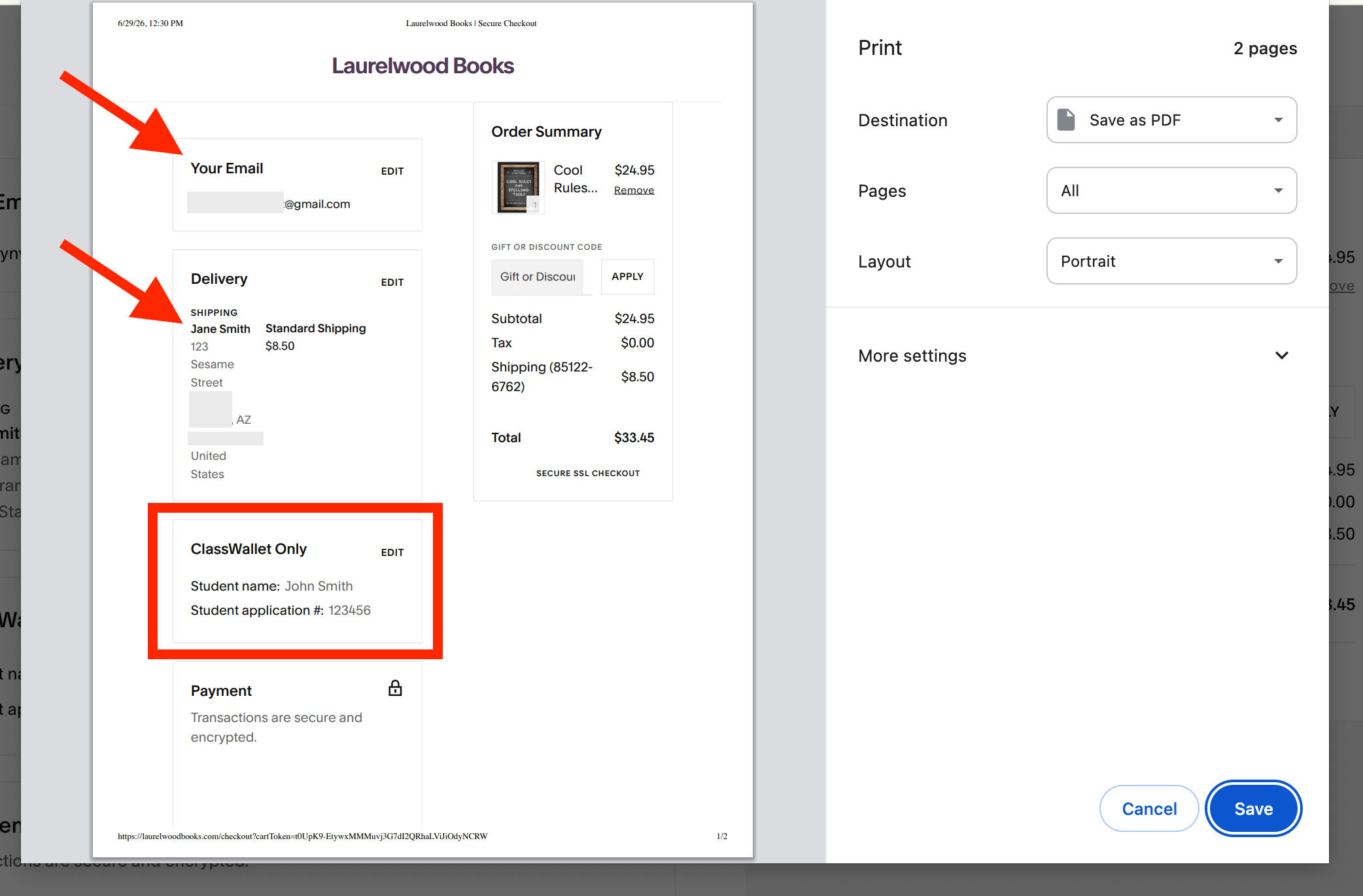Image resolution: width=1363 pixels, height=896 pixels.
Task: Click the Payment section lock icon
Action: [395, 688]
